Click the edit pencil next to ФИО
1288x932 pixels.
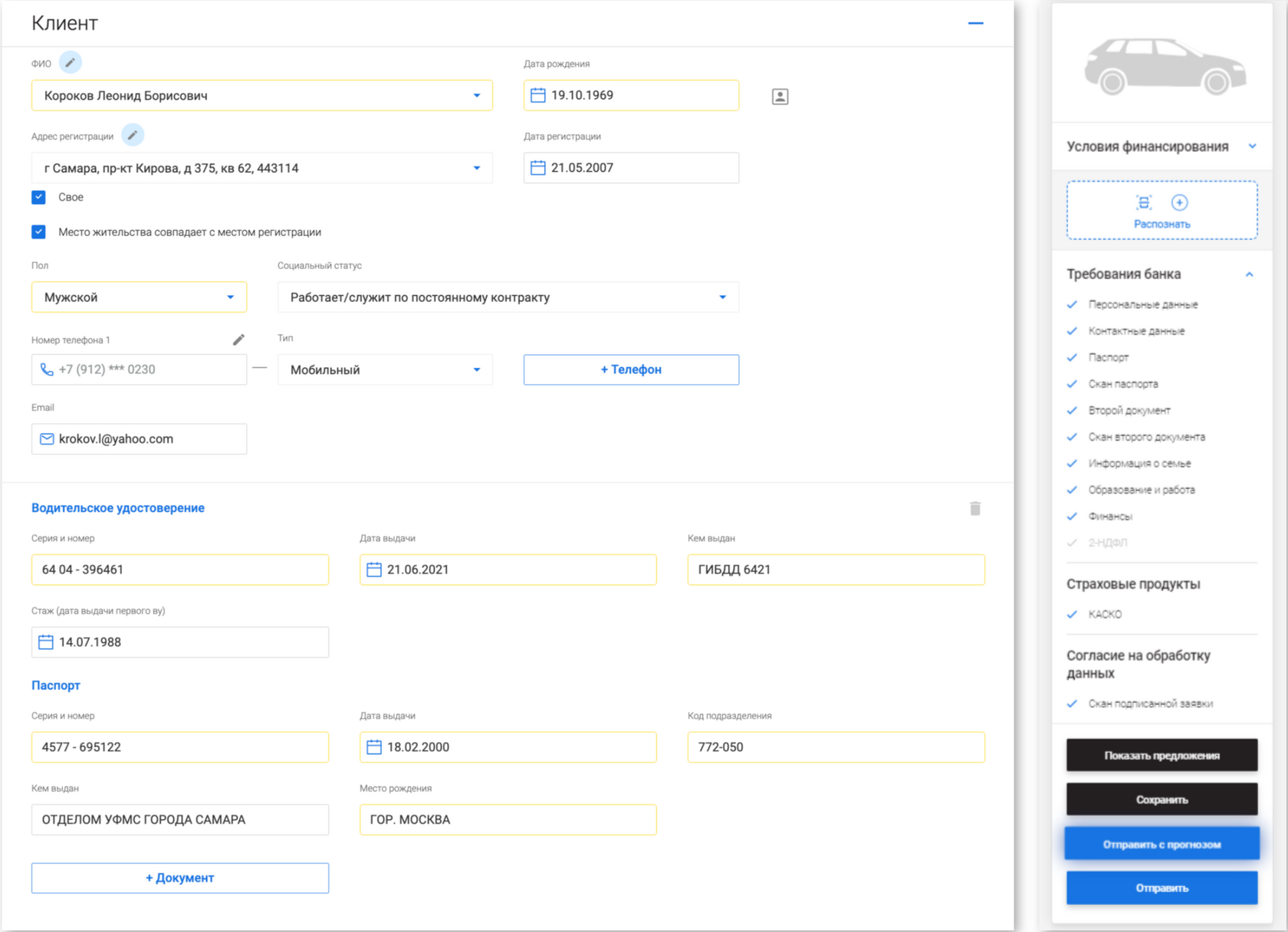pyautogui.click(x=70, y=63)
